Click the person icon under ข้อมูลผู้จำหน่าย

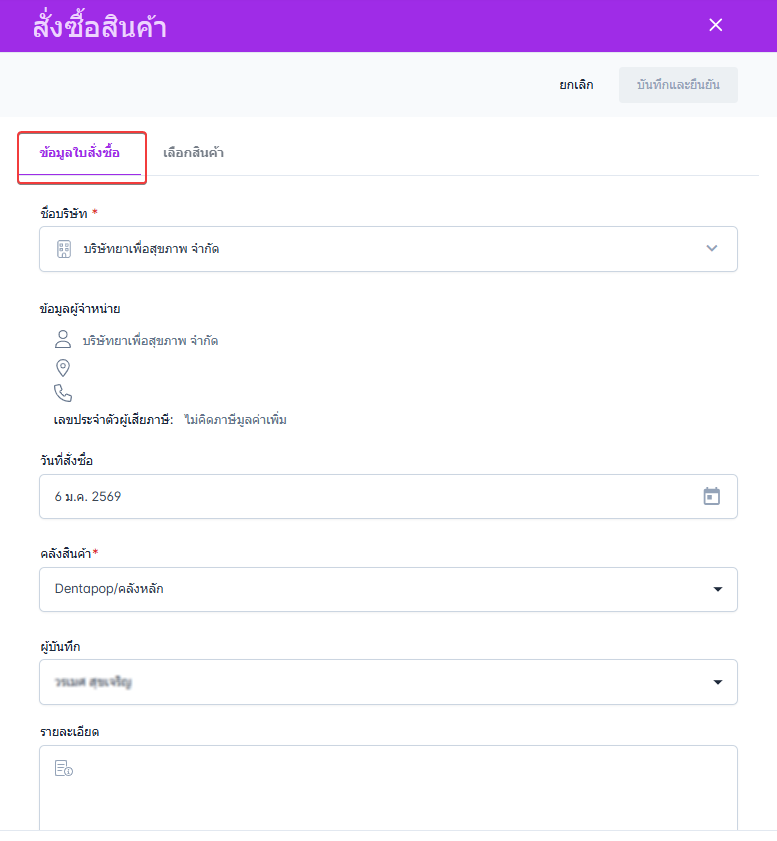[x=63, y=340]
